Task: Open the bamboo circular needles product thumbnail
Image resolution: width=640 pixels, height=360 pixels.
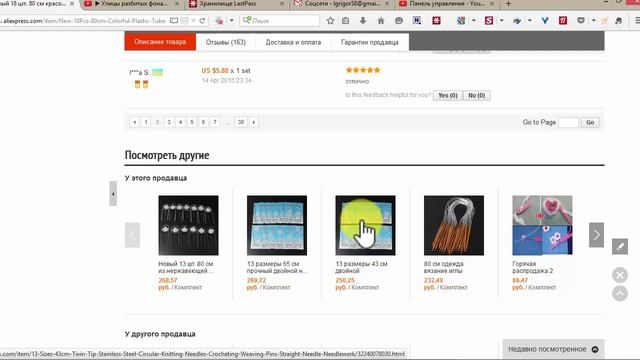Action: click(454, 225)
